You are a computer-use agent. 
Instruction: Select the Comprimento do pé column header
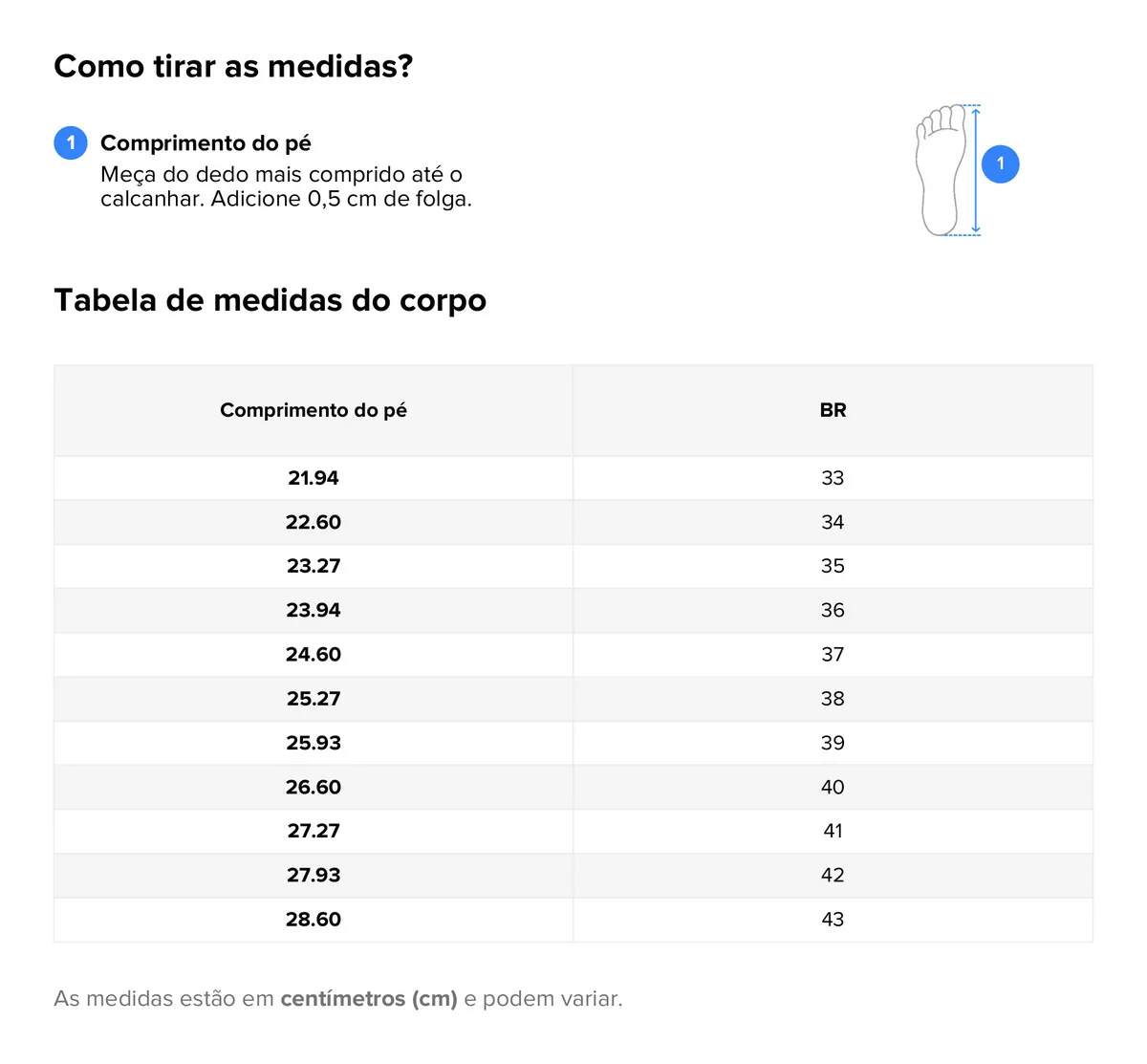pos(314,410)
